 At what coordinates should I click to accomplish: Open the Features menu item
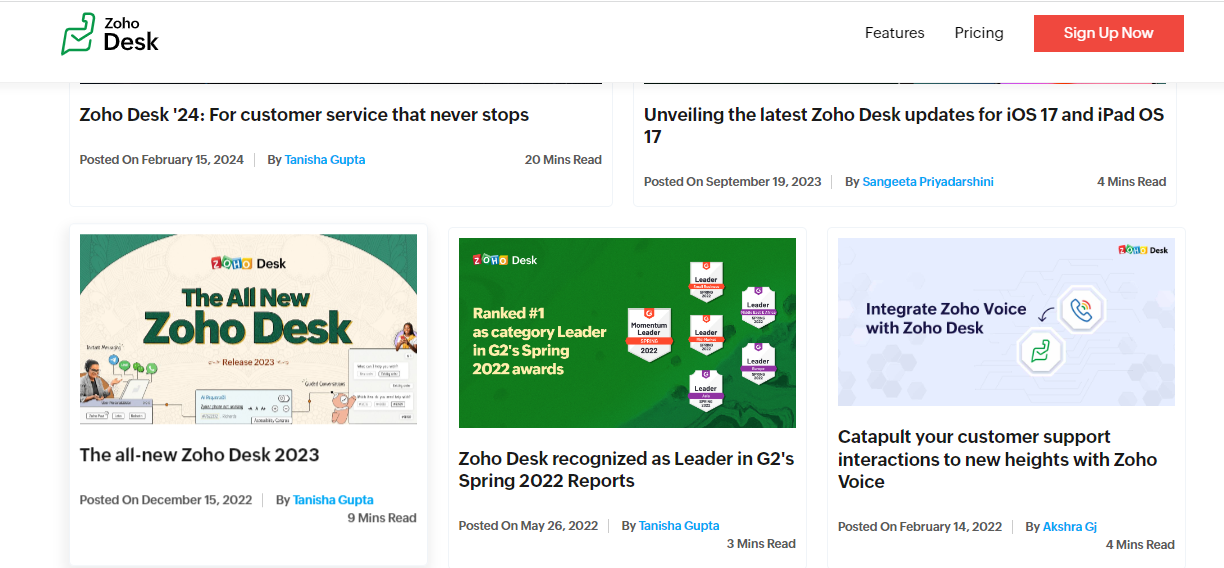(x=894, y=33)
